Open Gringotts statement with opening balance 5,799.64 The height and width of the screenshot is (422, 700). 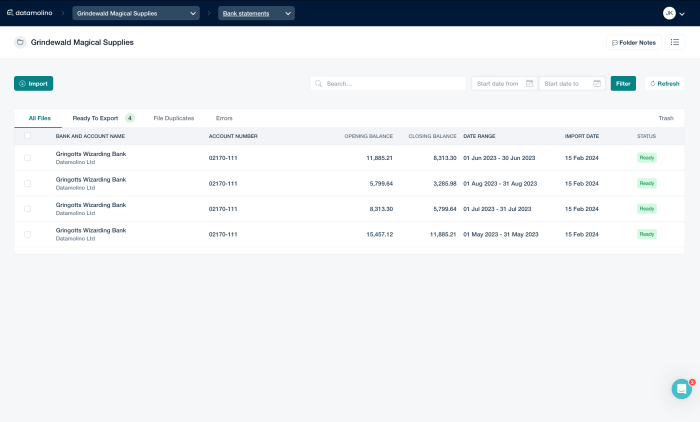(x=349, y=183)
